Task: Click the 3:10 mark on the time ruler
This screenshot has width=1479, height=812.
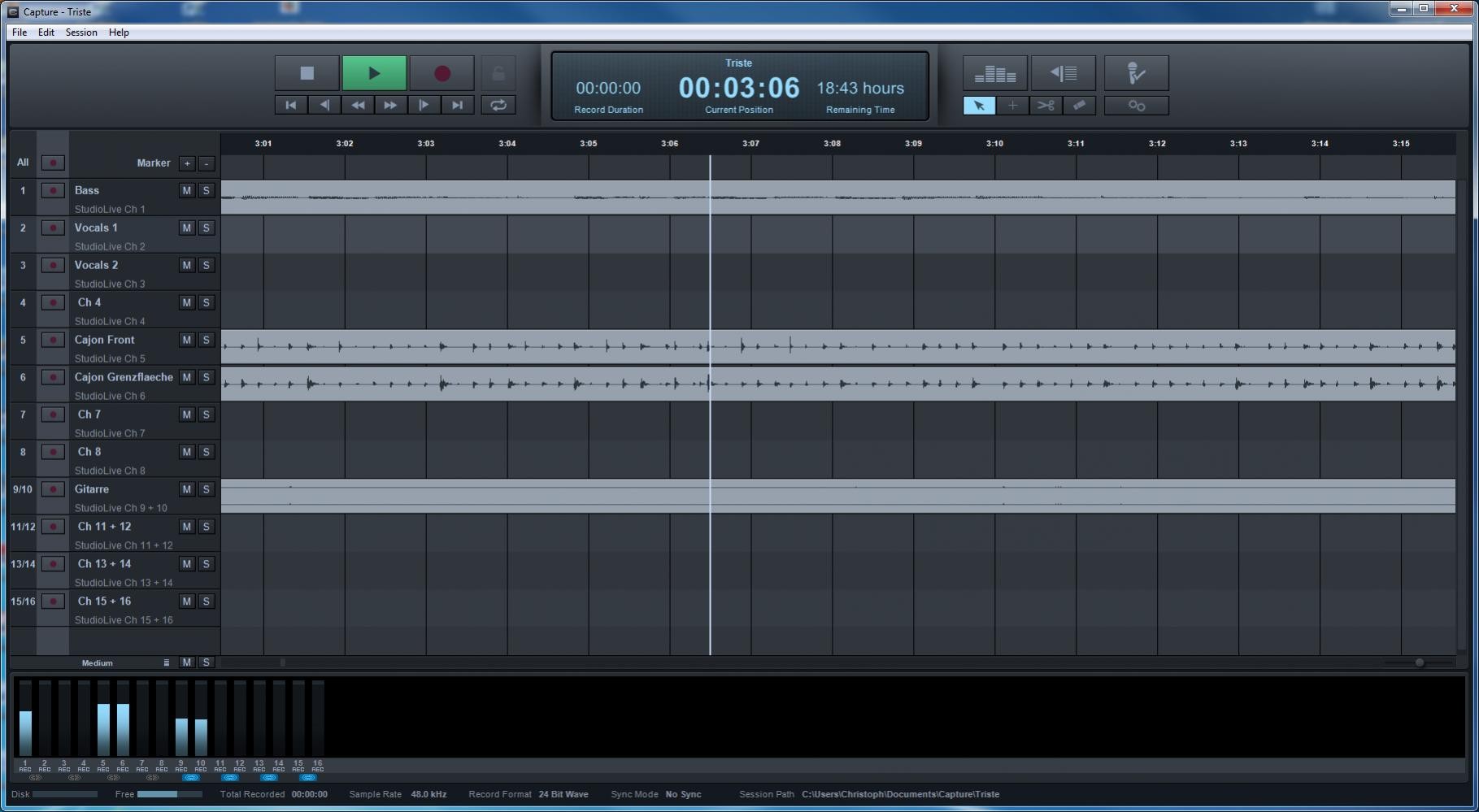Action: [994, 143]
